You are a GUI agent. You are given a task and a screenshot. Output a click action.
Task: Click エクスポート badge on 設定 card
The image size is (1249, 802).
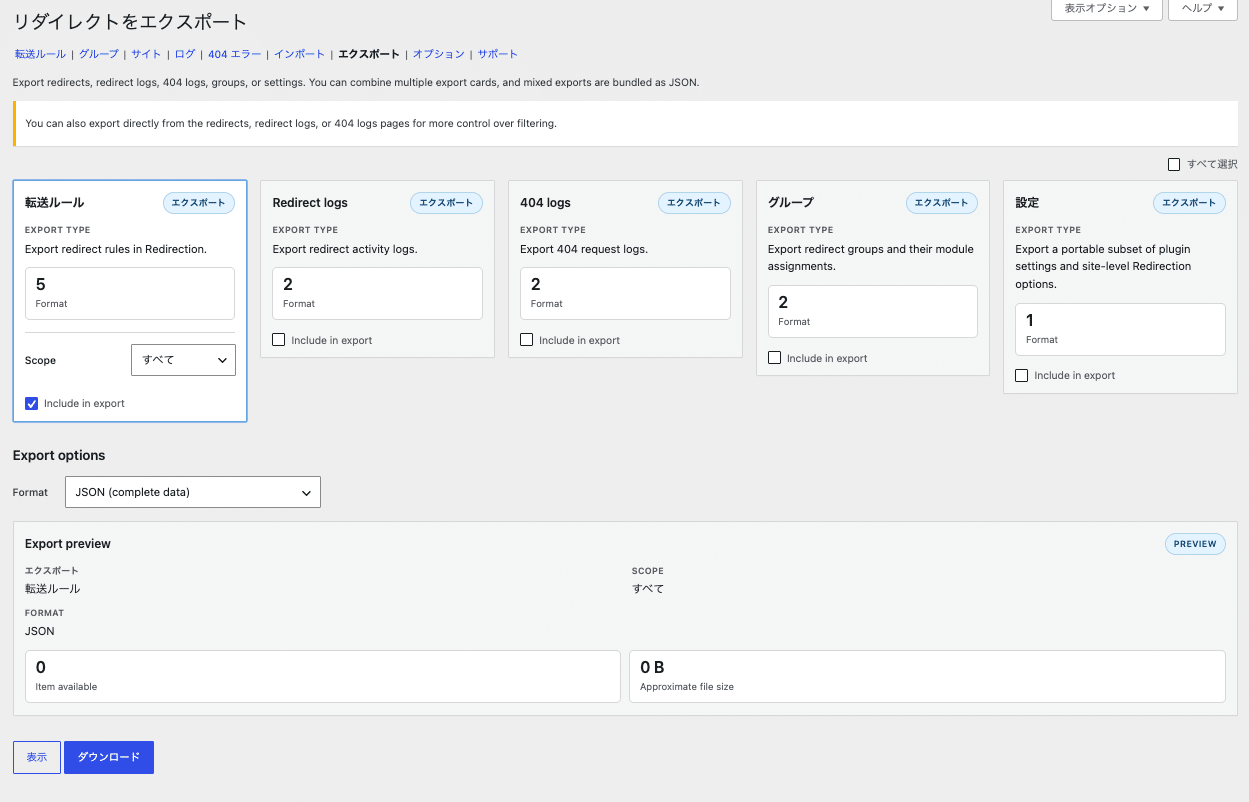pyautogui.click(x=1189, y=203)
